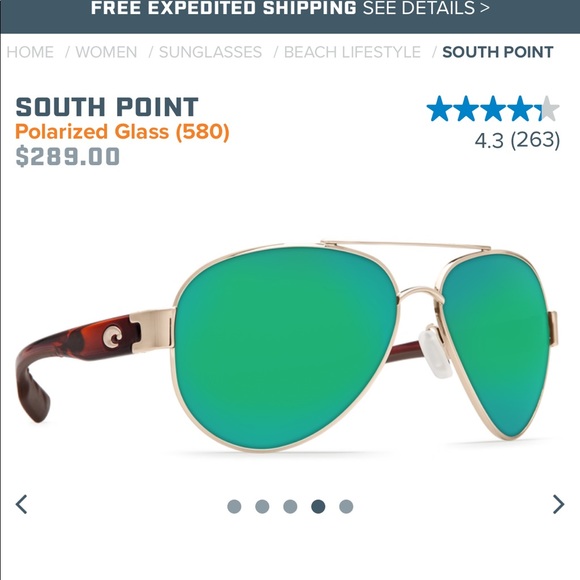Open free expedited shipping SEE DETAILS link
580x580 pixels.
click(426, 8)
